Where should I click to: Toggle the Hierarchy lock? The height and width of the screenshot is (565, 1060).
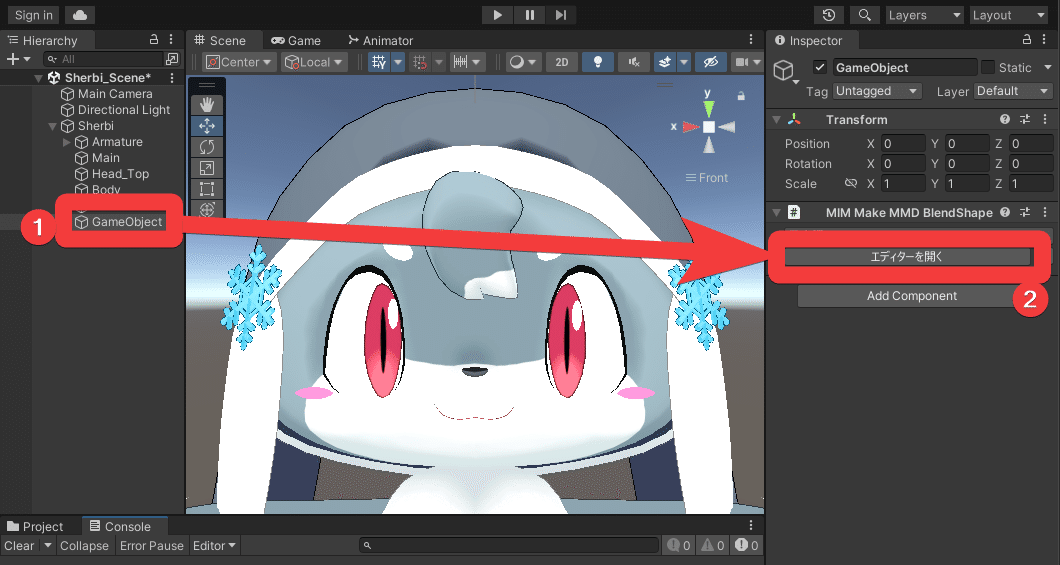(x=153, y=39)
